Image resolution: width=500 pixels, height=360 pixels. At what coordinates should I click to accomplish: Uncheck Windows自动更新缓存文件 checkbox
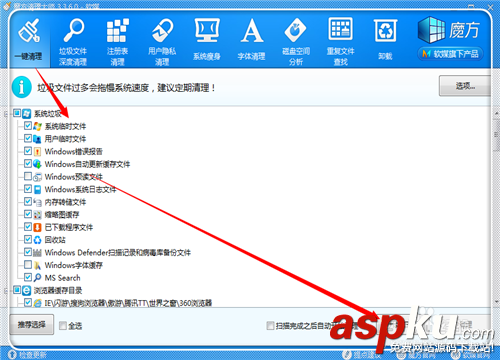pos(28,164)
